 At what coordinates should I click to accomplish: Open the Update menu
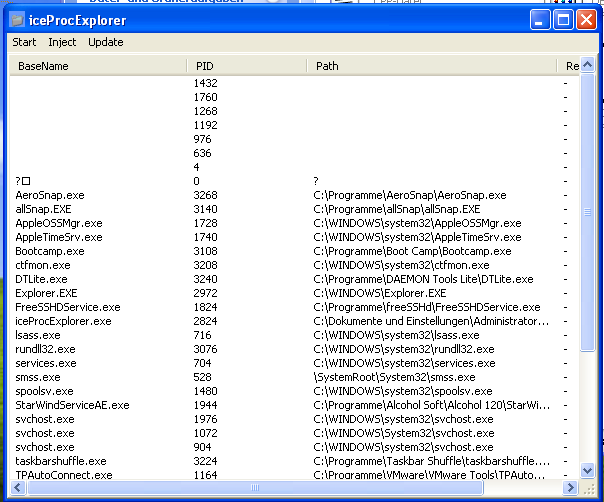point(106,42)
